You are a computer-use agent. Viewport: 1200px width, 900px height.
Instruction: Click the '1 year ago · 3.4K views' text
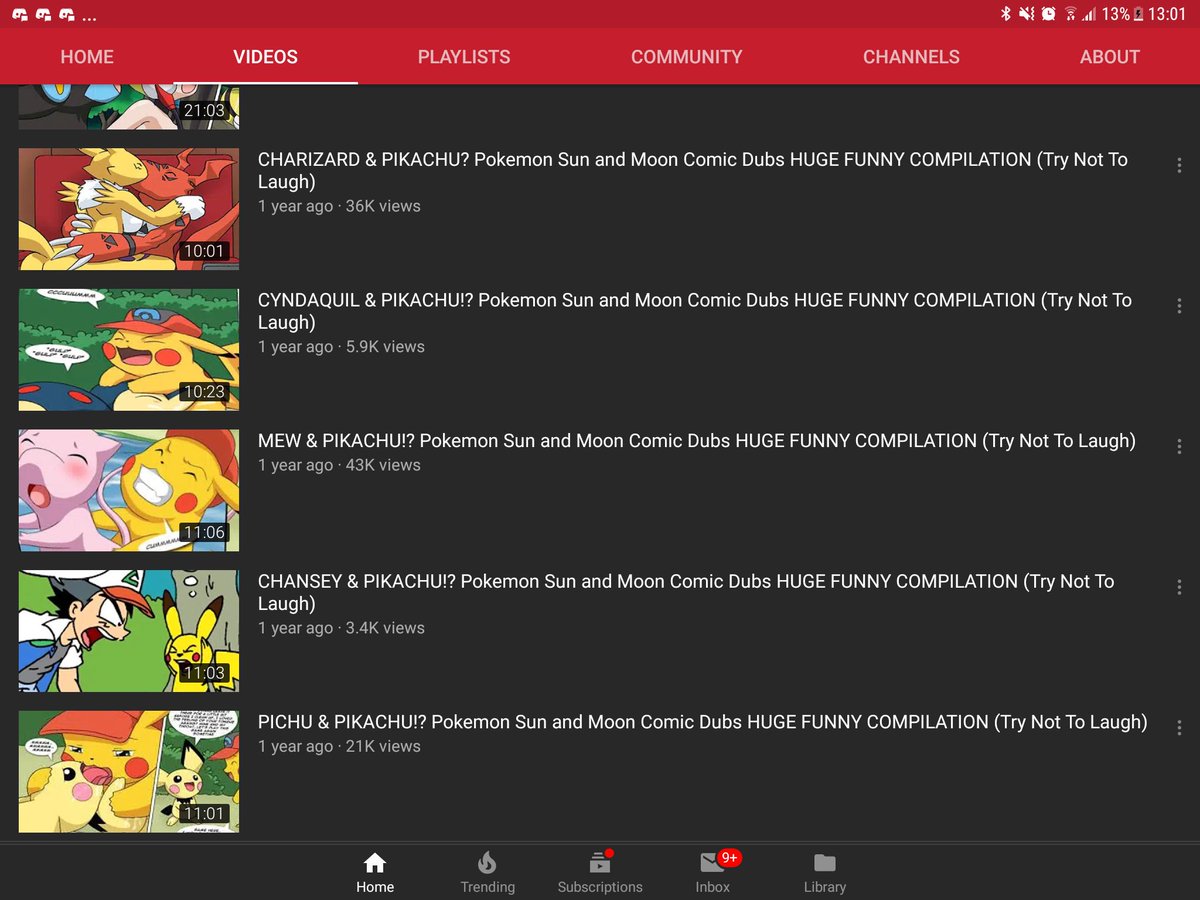(x=341, y=628)
